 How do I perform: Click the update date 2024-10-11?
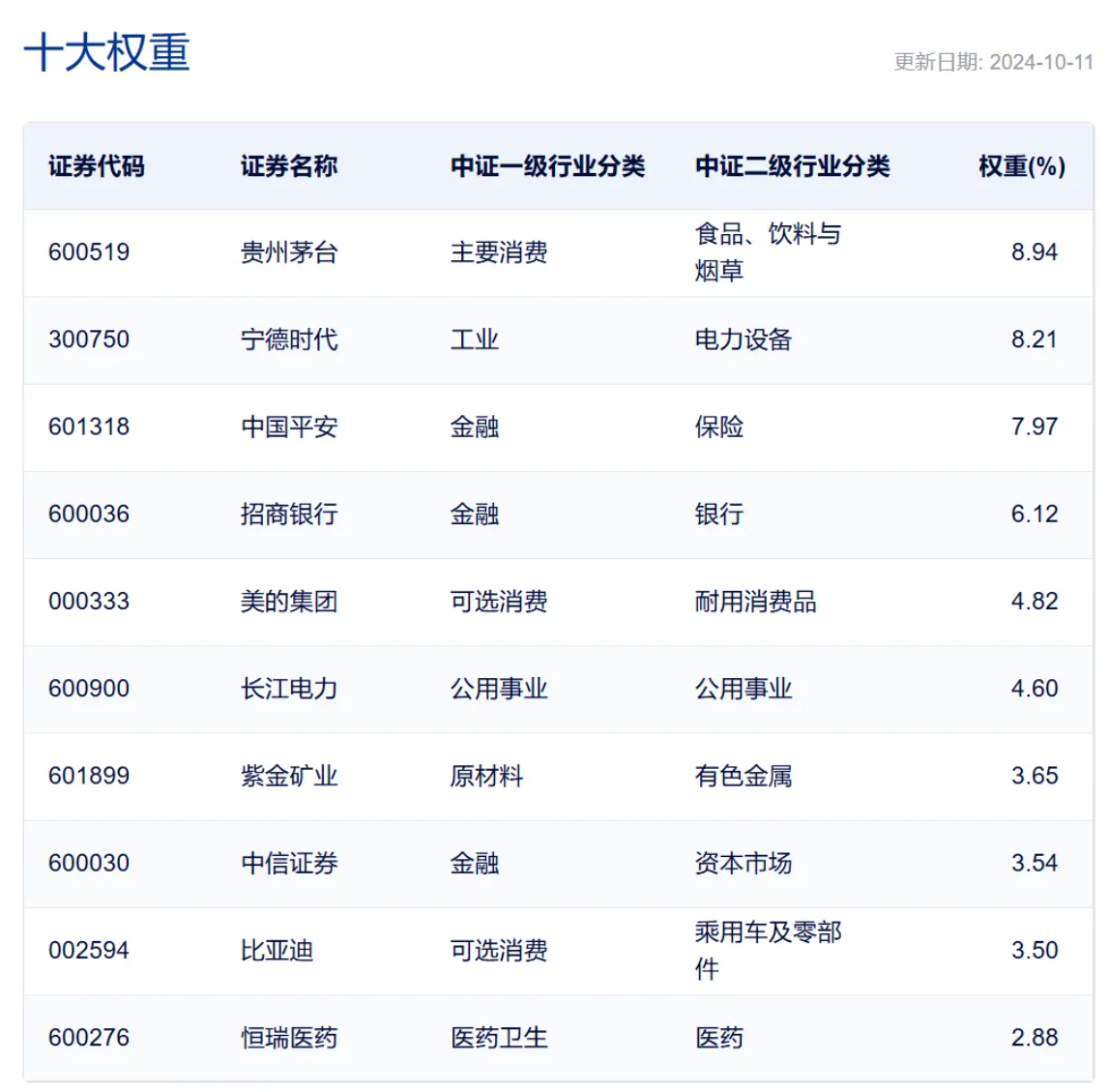pos(1041,62)
